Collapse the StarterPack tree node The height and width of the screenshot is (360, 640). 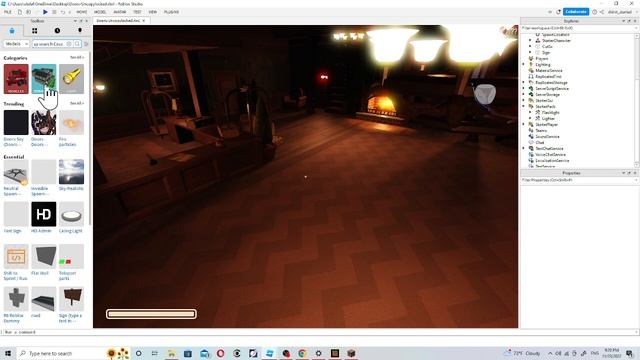point(524,107)
